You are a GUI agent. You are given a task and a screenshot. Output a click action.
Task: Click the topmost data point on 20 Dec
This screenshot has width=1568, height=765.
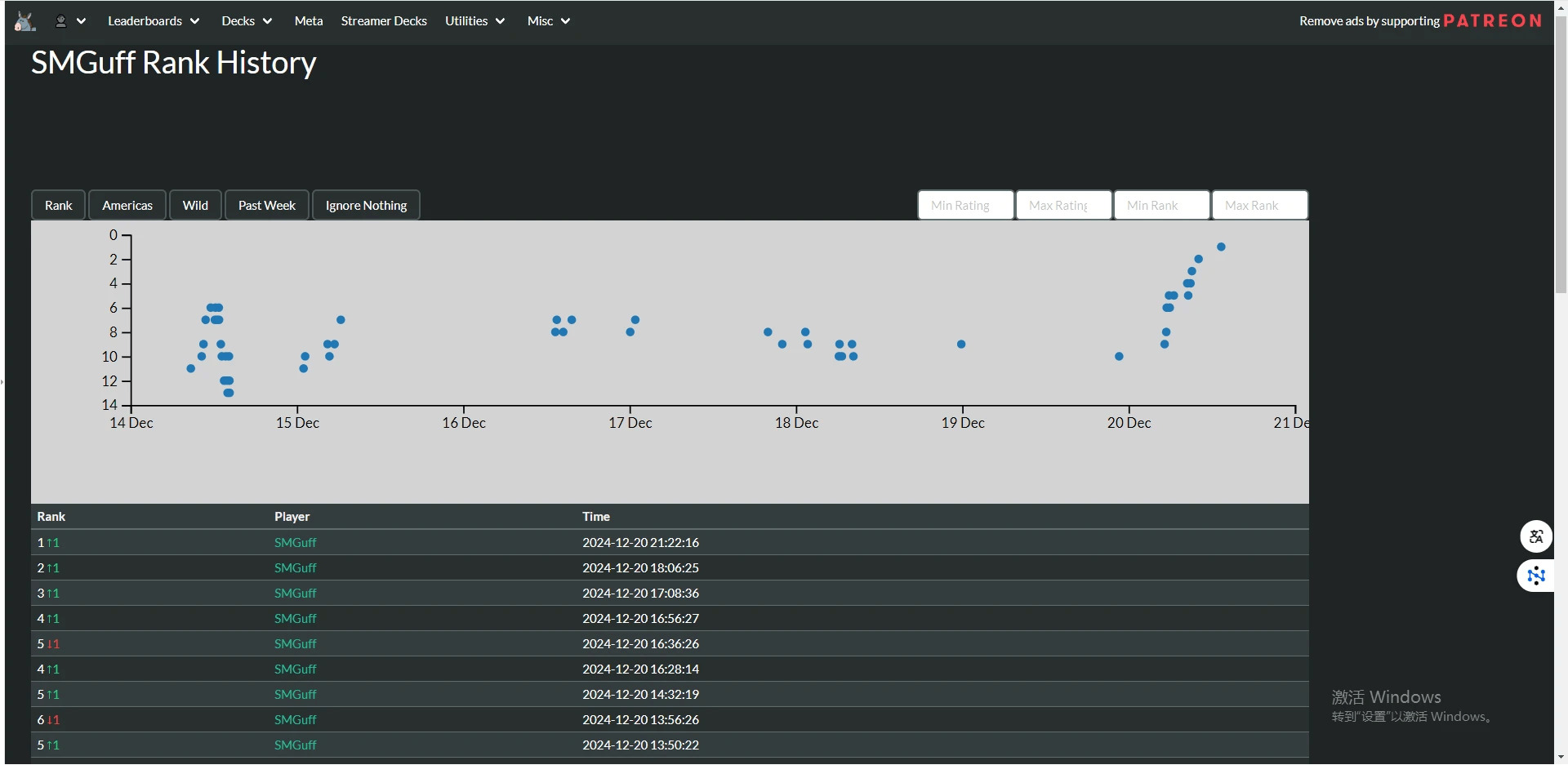(x=1221, y=247)
